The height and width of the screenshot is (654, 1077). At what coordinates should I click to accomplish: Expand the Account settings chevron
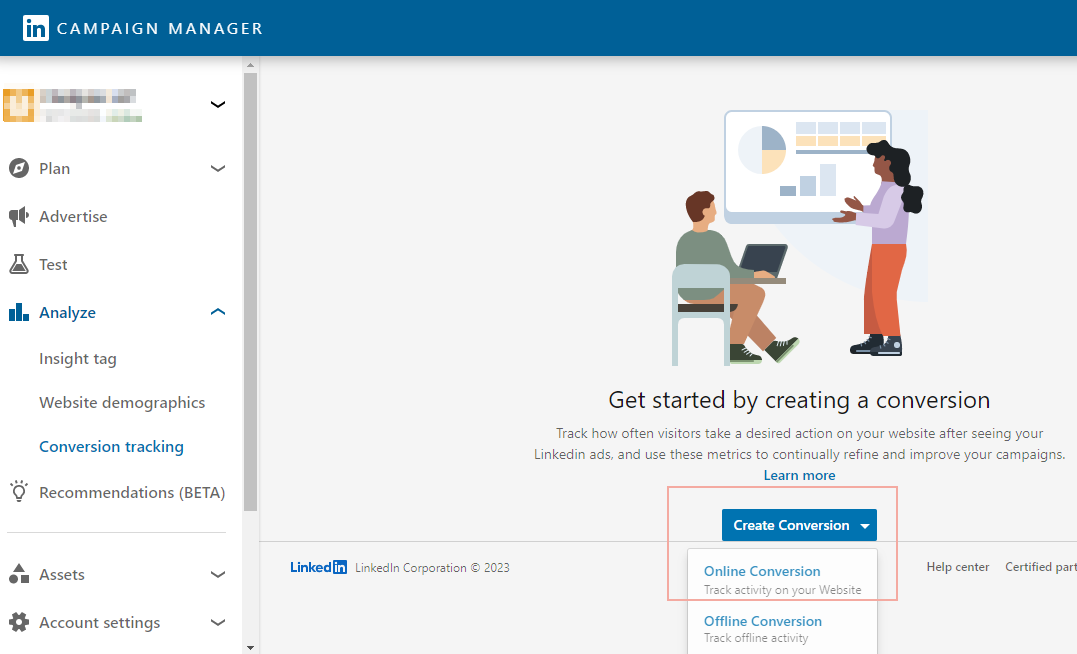pyautogui.click(x=218, y=622)
